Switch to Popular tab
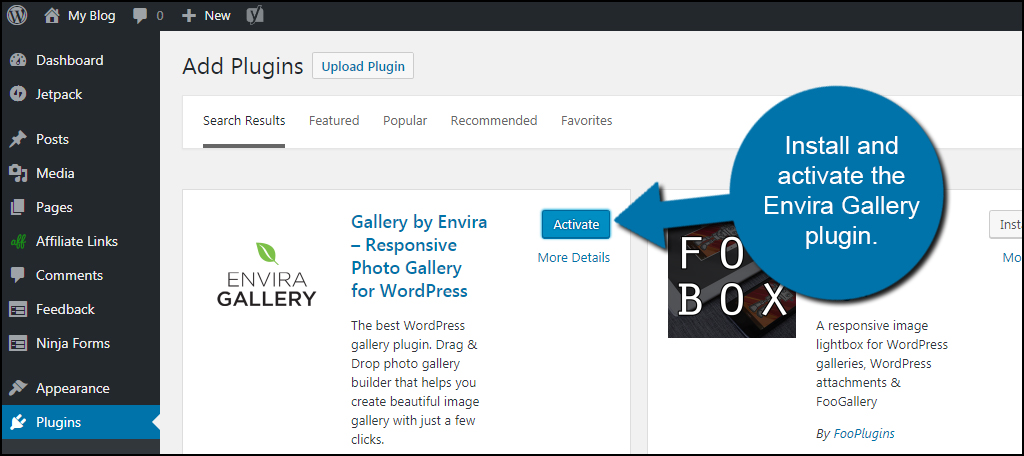This screenshot has width=1024, height=456. pyautogui.click(x=405, y=121)
